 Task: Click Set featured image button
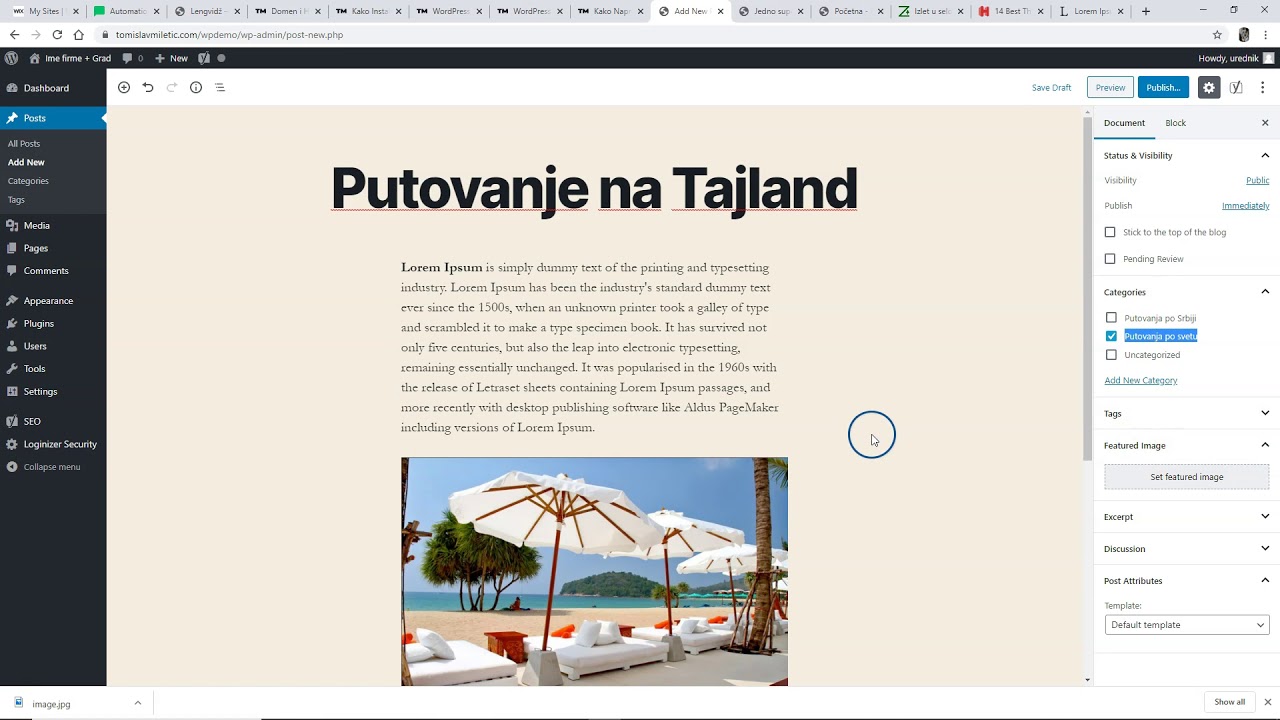pos(1187,477)
